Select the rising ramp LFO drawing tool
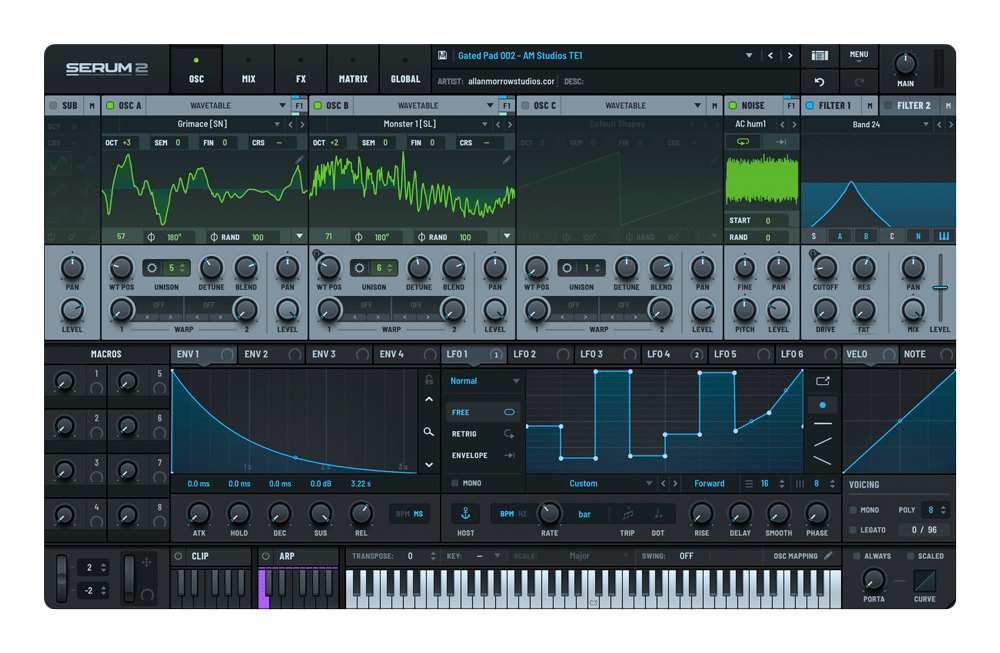The width and height of the screenshot is (1000, 653). click(823, 441)
